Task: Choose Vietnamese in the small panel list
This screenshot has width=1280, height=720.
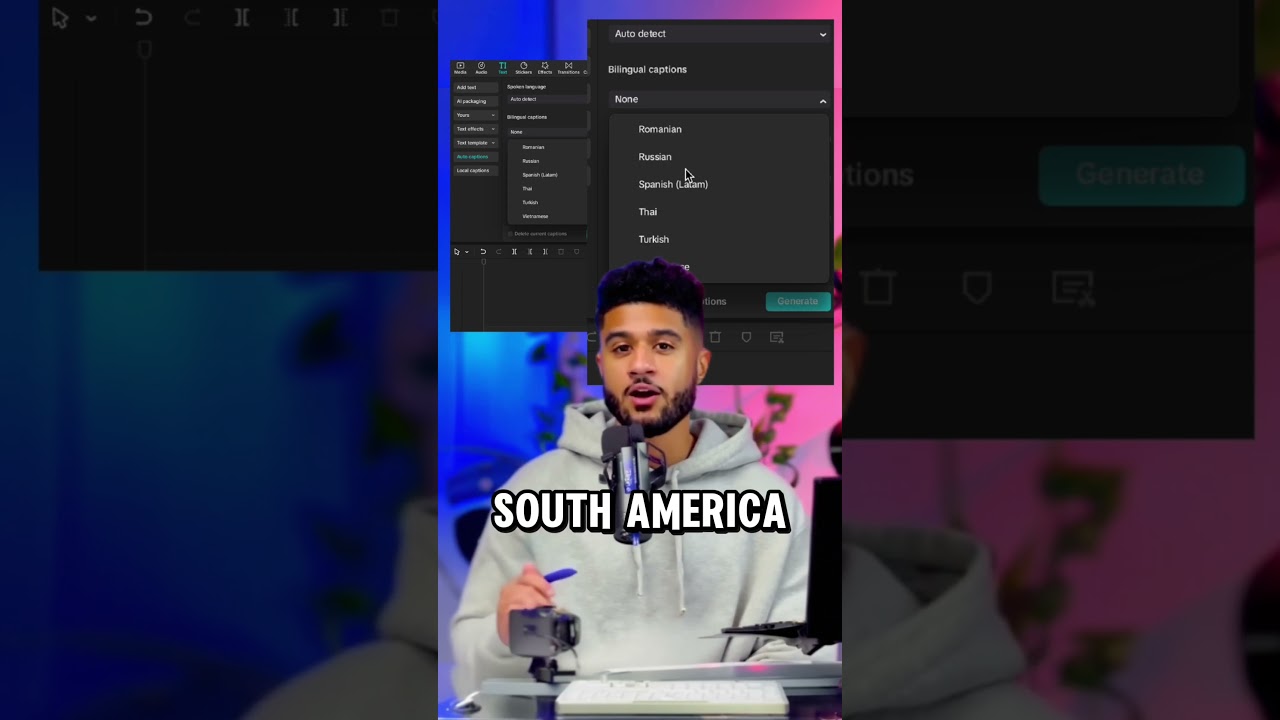Action: click(x=535, y=216)
